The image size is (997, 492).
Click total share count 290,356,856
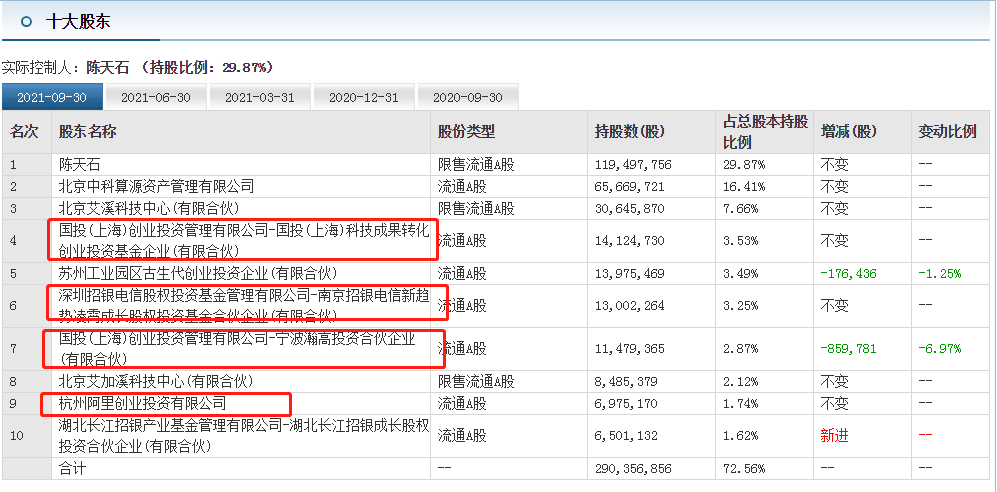point(633,469)
